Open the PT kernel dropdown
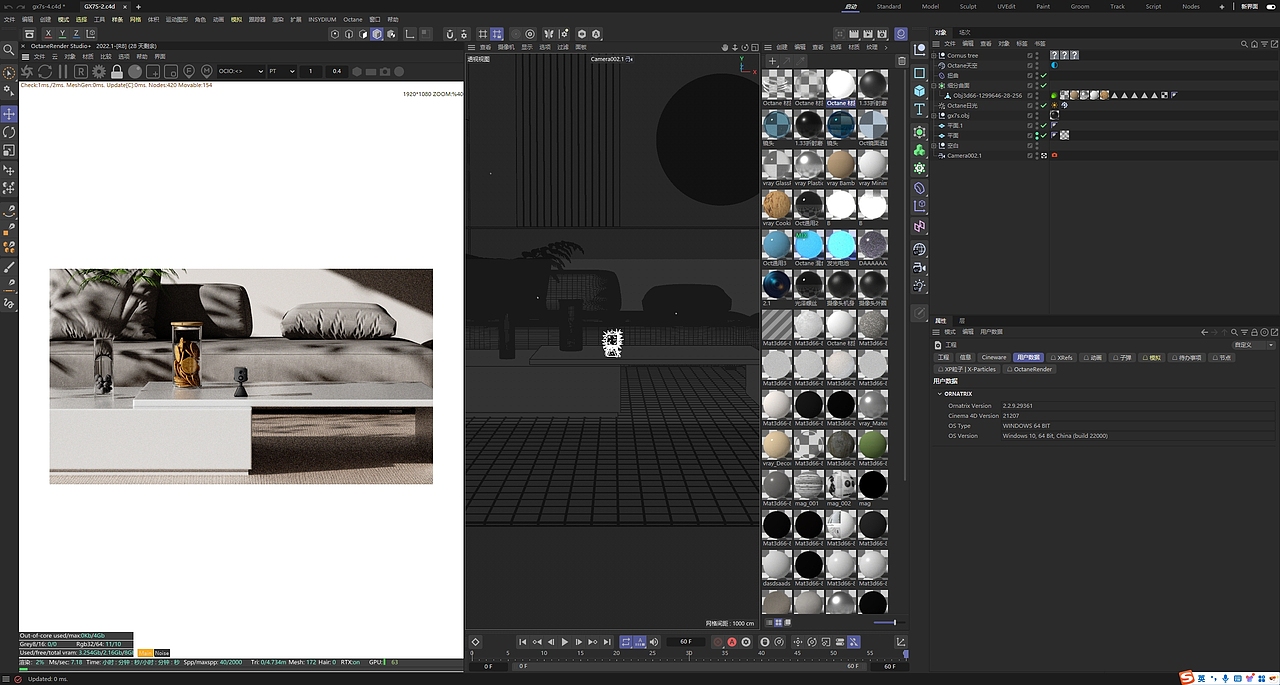The height and width of the screenshot is (685, 1280). (x=282, y=71)
